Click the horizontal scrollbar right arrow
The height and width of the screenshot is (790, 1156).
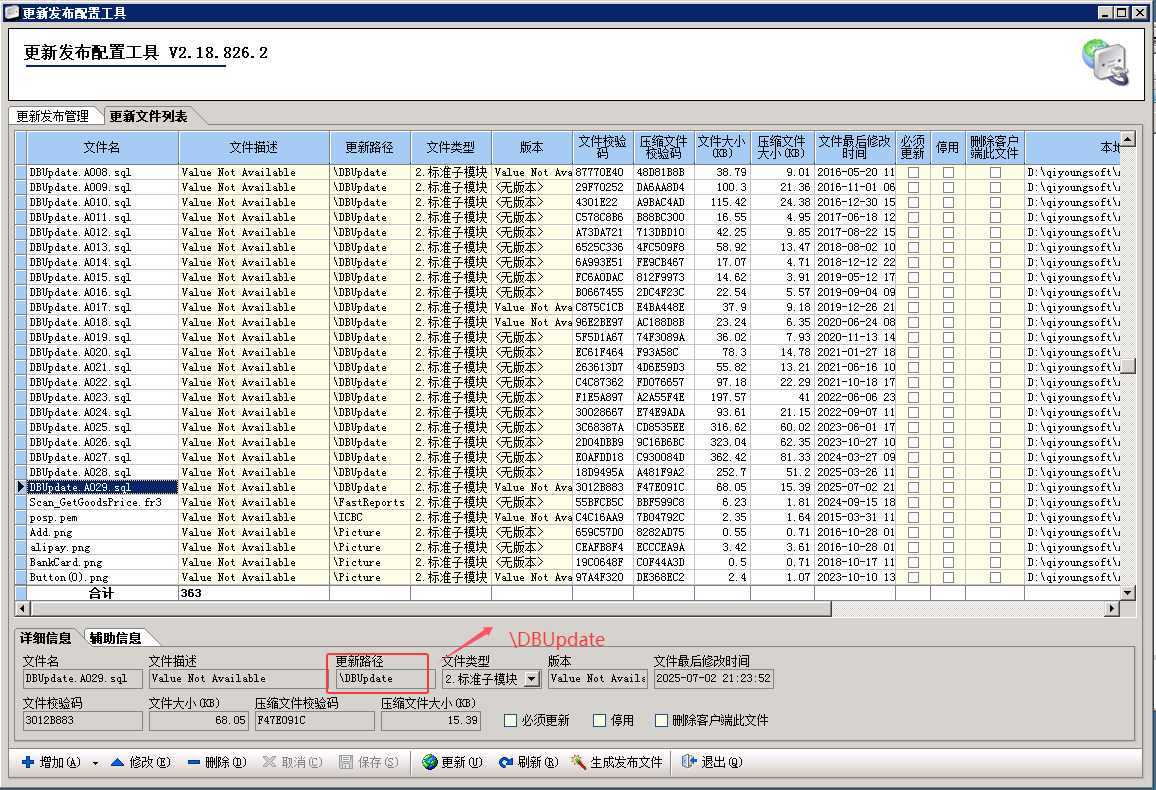(x=1111, y=608)
